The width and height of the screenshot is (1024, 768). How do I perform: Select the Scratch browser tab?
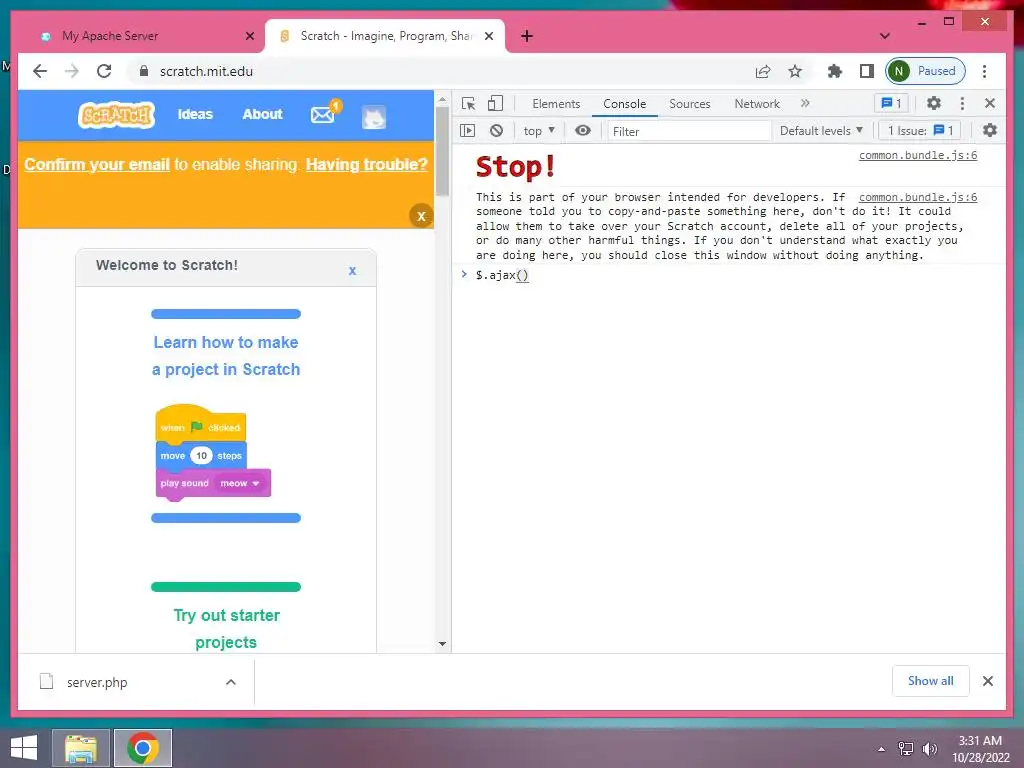pos(385,36)
